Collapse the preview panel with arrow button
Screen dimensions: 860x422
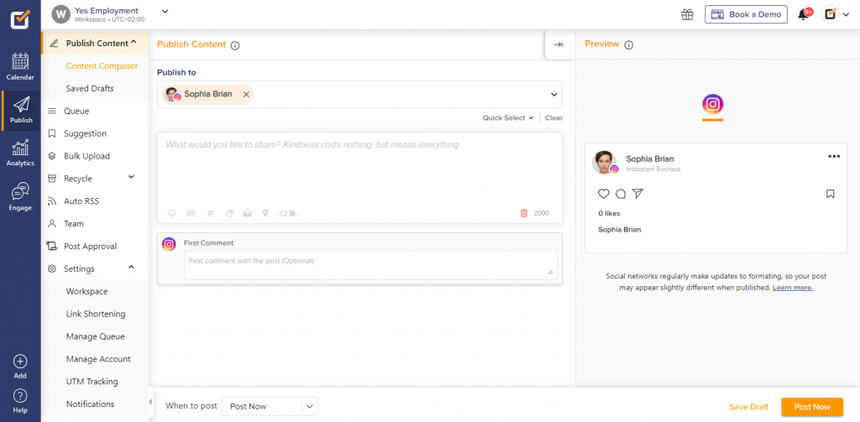(x=558, y=45)
